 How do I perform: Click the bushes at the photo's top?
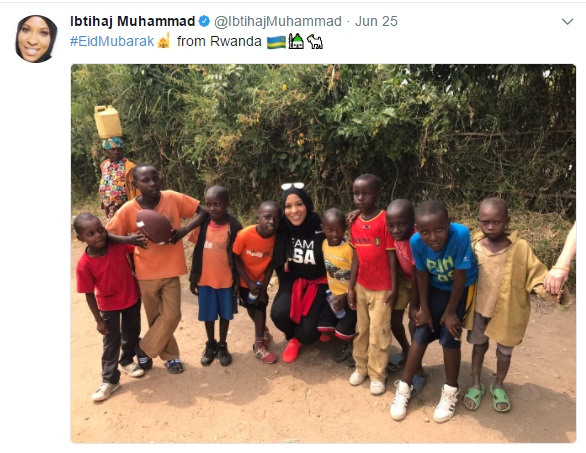[323, 123]
